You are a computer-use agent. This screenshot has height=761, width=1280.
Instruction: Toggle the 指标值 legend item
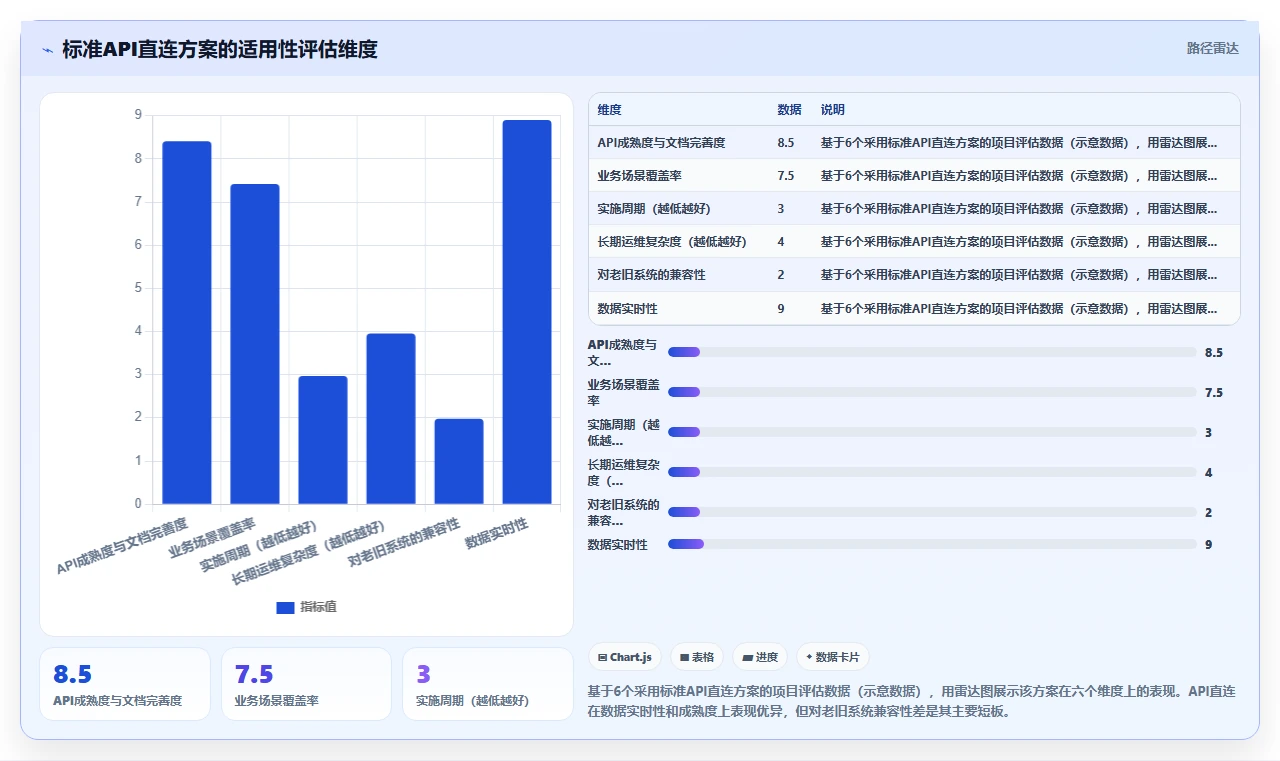pyautogui.click(x=307, y=607)
